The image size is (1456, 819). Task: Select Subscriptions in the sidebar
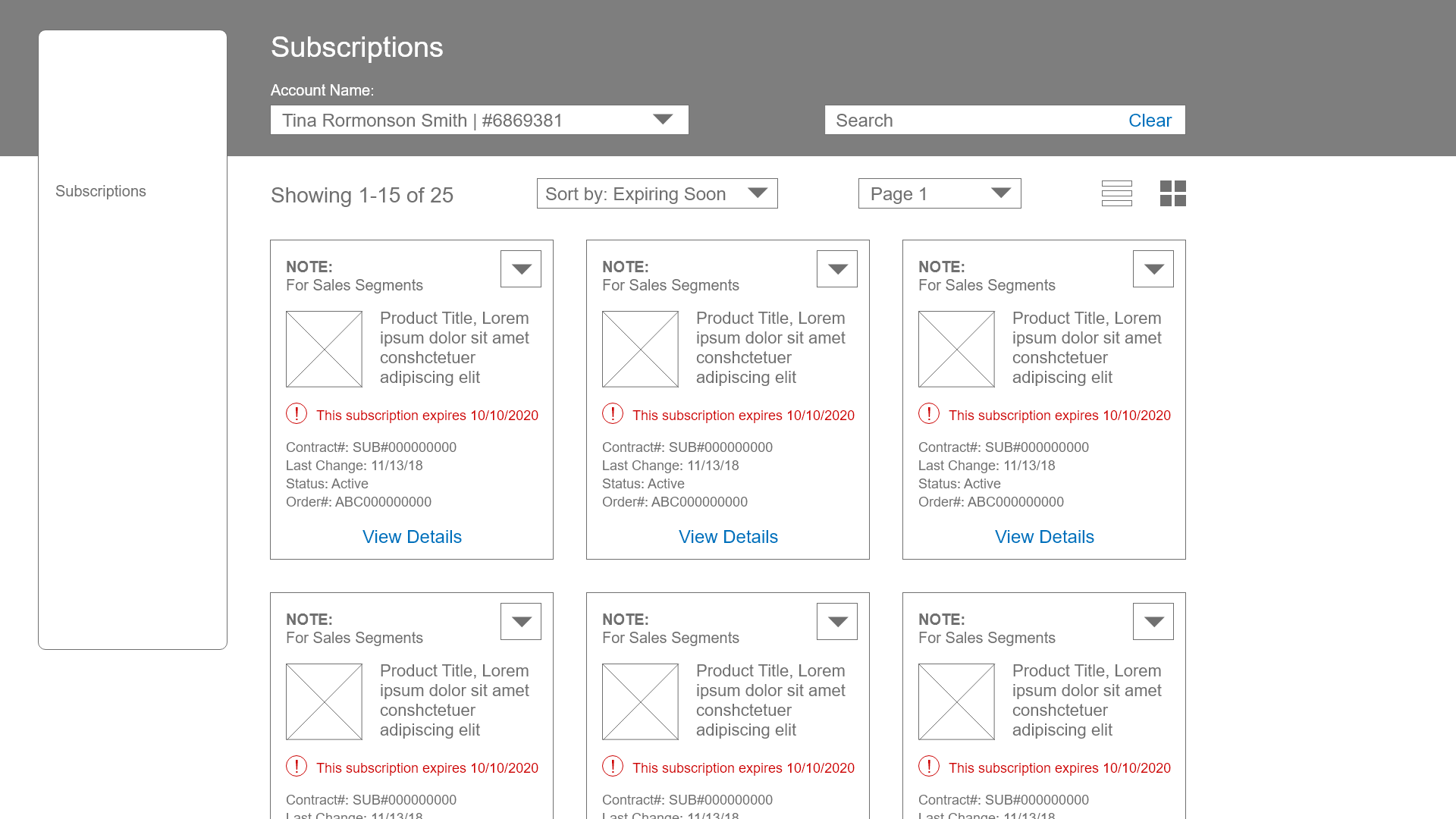(x=101, y=191)
